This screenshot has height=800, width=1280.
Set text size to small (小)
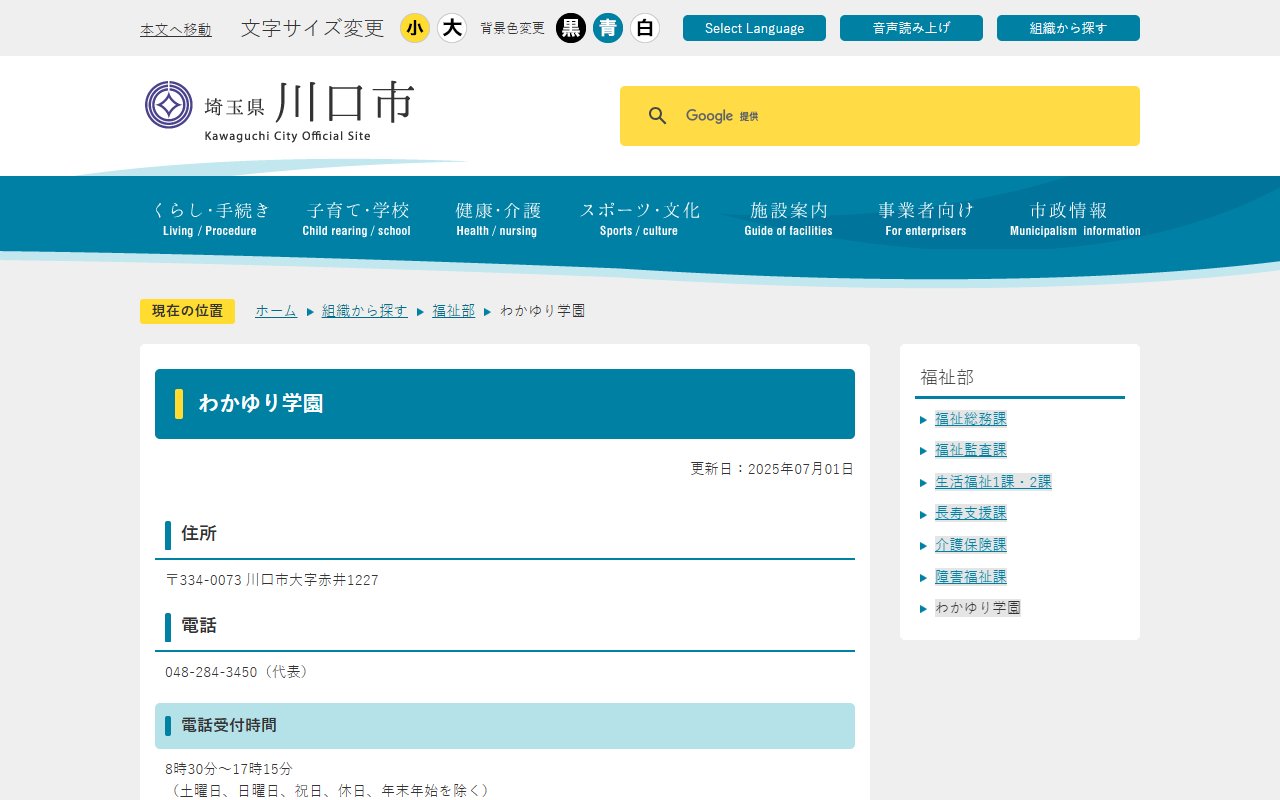415,28
